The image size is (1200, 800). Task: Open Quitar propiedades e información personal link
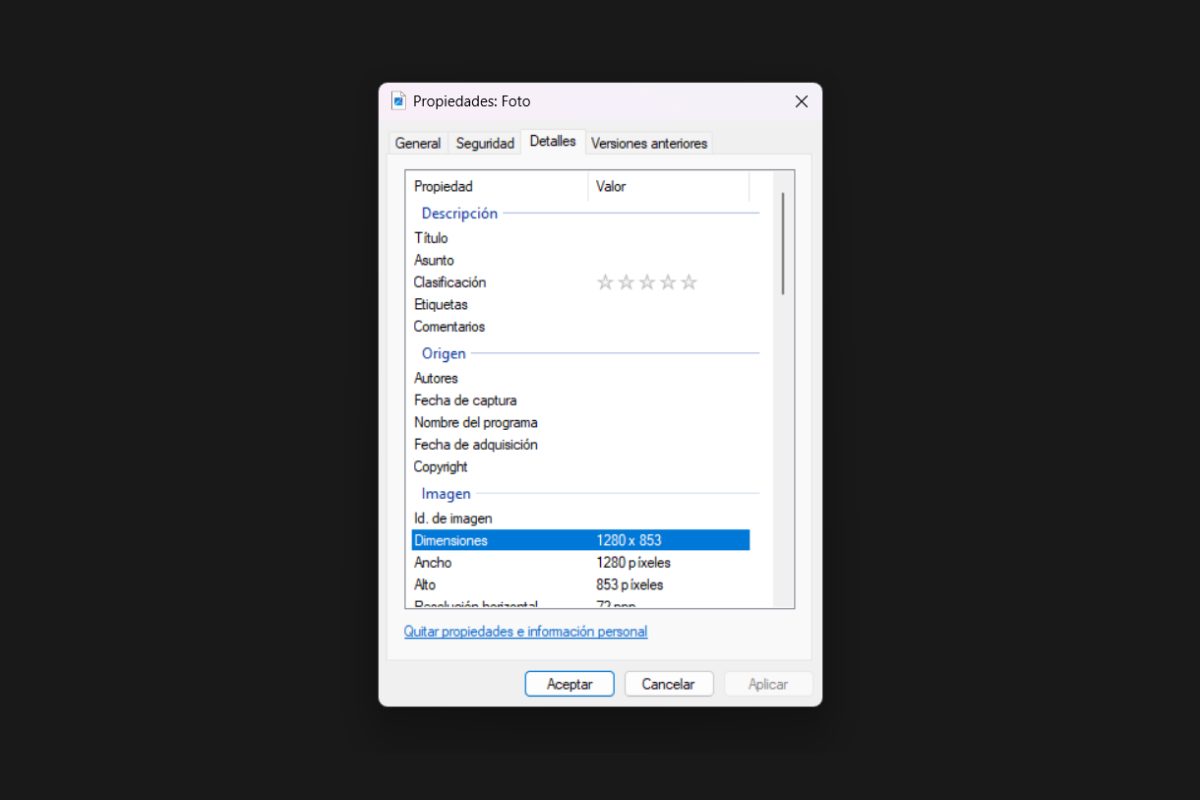[x=525, y=632]
